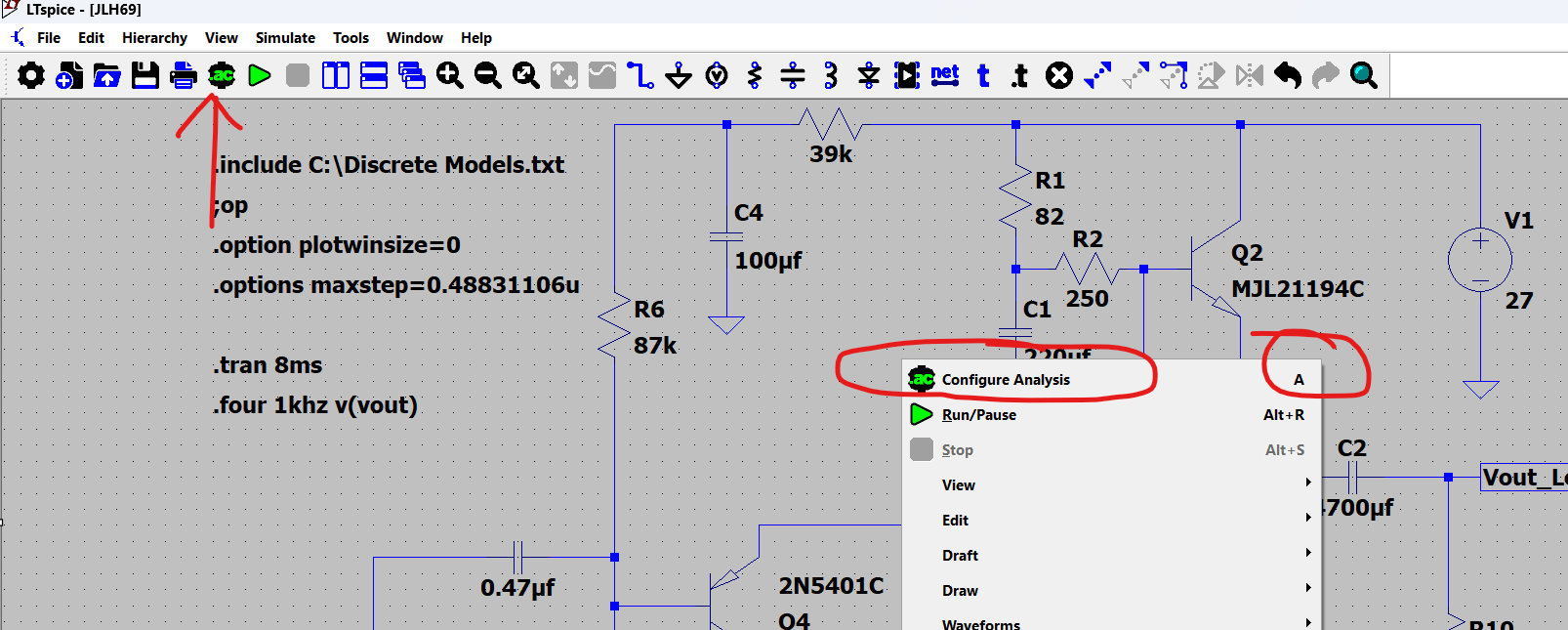Click the grayed Redo arrow icon
This screenshot has height=630, width=1568.
pos(1326,75)
